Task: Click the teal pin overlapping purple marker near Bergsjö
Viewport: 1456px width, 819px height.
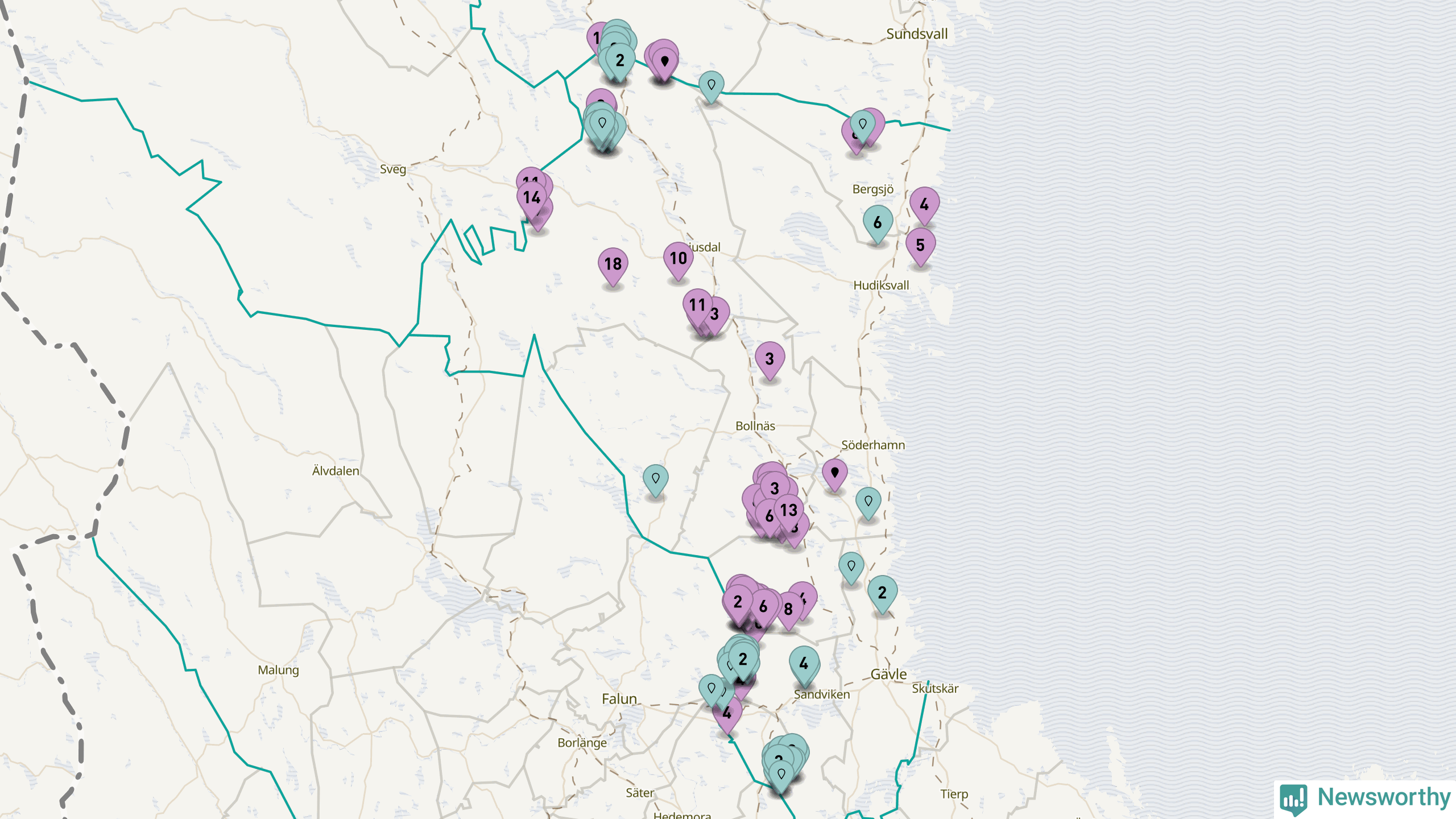Action: 862,126
